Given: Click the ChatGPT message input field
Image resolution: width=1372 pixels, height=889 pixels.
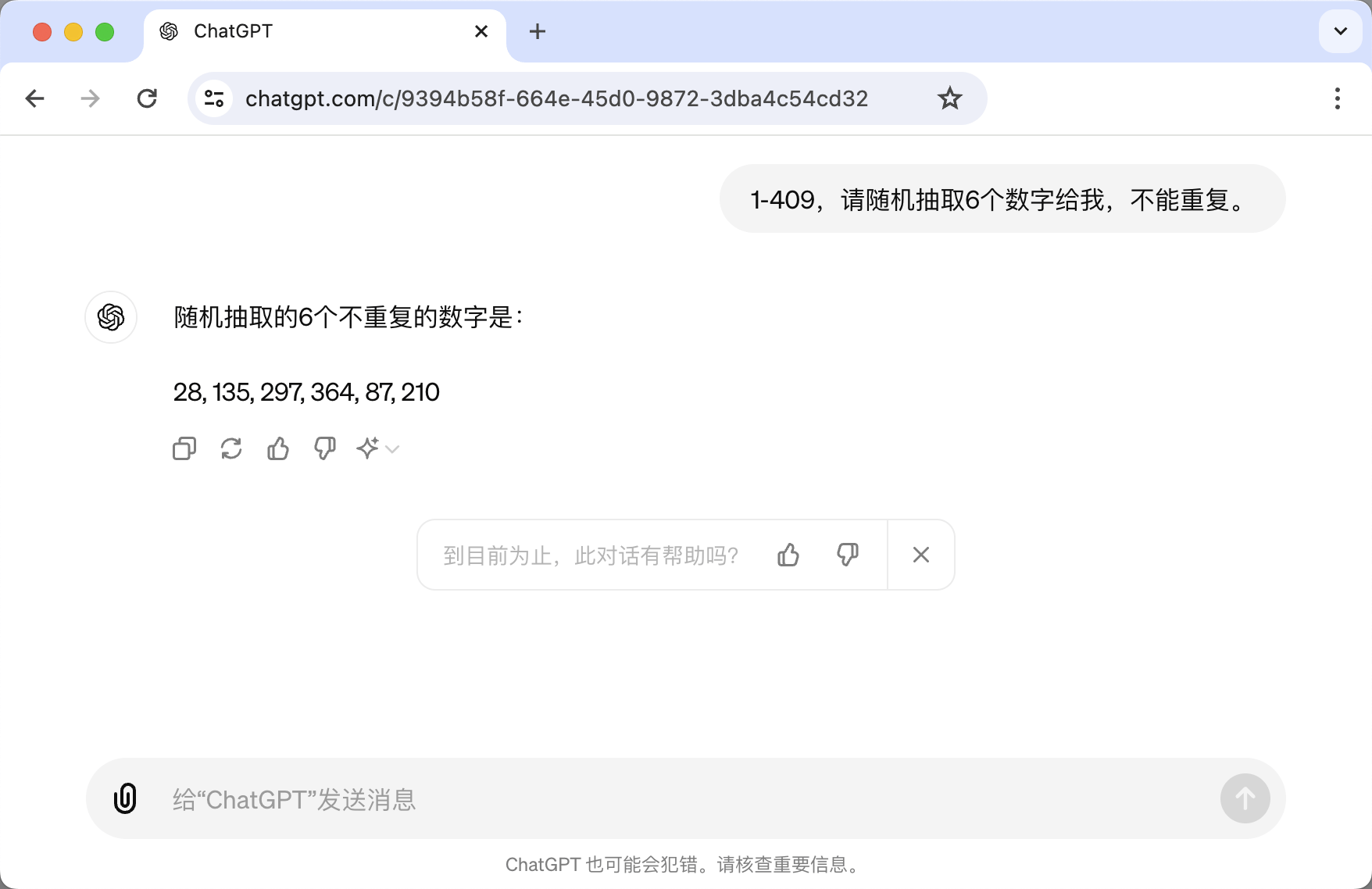Looking at the screenshot, I should [x=686, y=798].
